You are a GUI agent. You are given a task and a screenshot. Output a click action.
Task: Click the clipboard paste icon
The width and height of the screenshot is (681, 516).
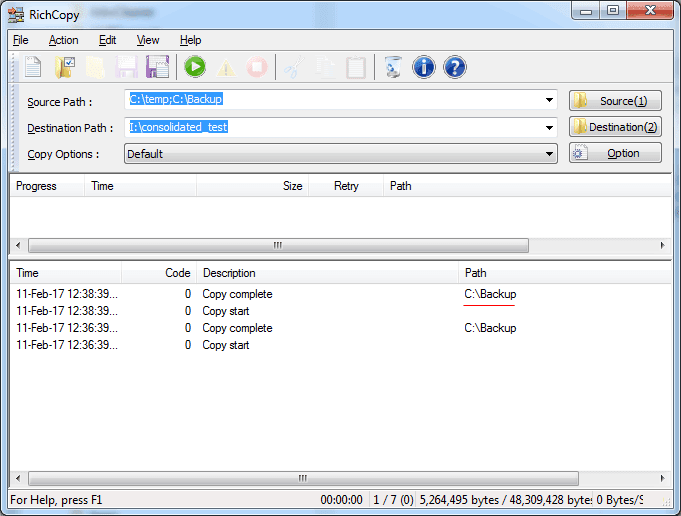pos(356,67)
